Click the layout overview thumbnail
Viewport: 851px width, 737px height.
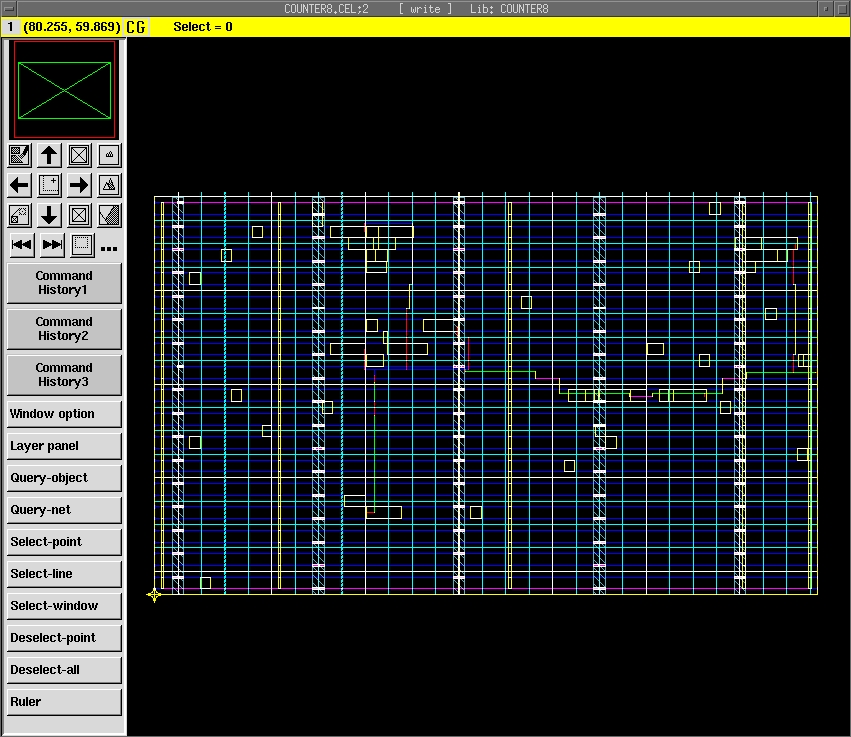pyautogui.click(x=64, y=90)
